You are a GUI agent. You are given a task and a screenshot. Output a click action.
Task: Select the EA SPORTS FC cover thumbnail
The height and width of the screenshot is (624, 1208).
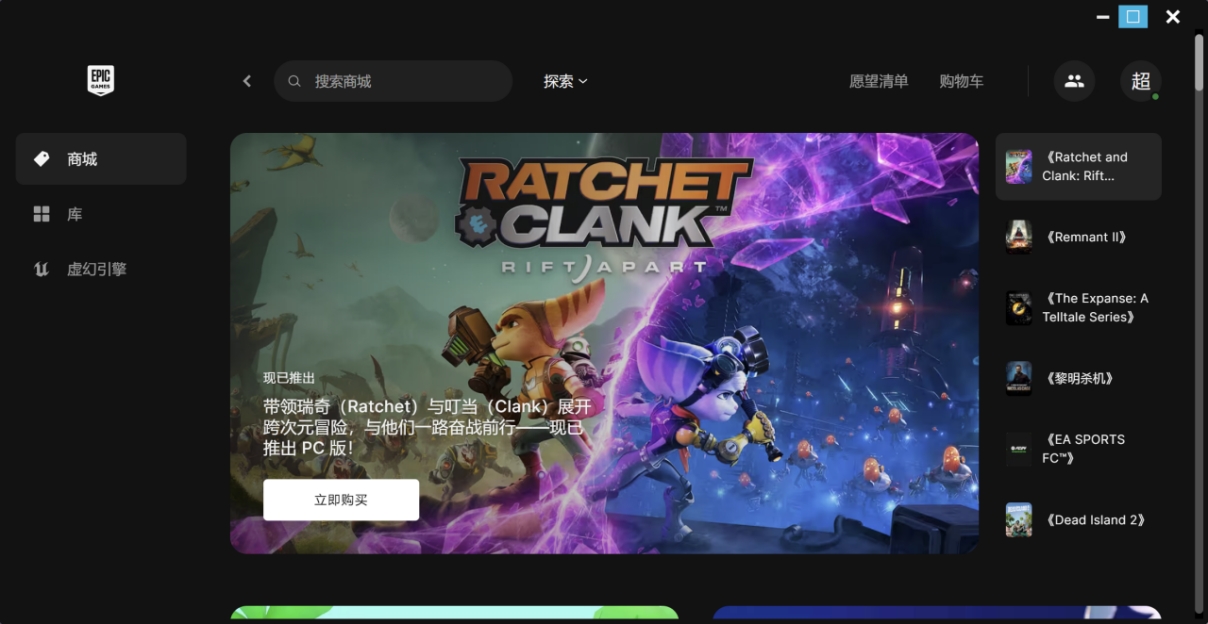pos(1019,449)
